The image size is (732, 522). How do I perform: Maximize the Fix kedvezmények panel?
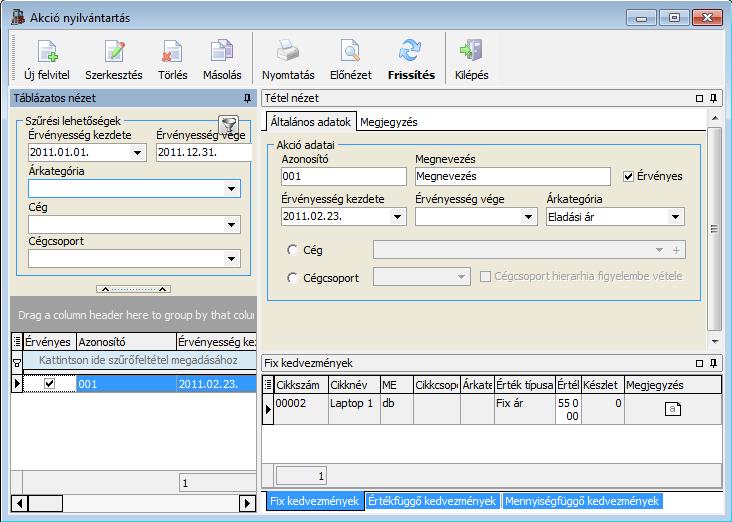coord(699,363)
